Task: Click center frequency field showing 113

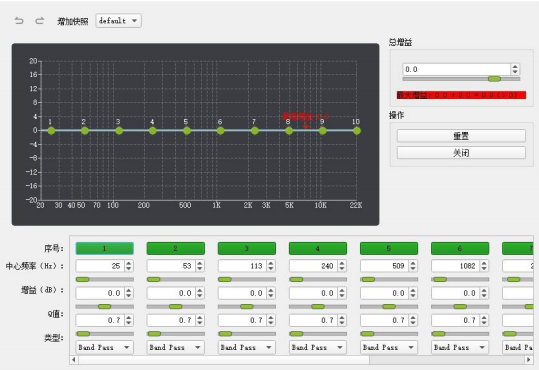Action: pyautogui.click(x=242, y=266)
